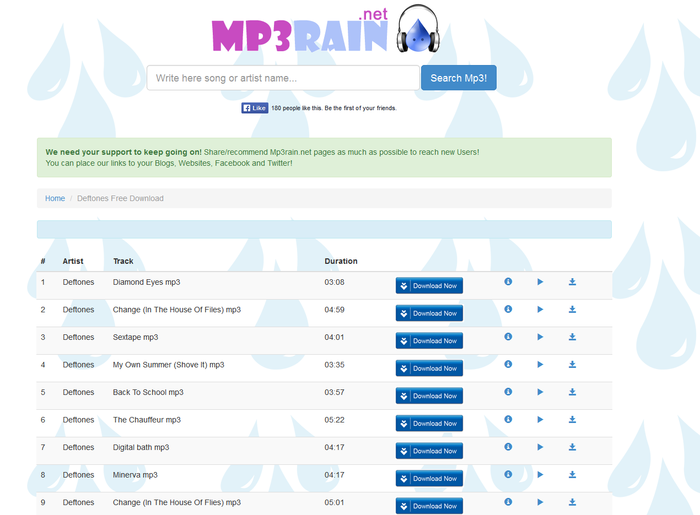
Task: Click Download Now for 04:59 Change track
Action: (x=429, y=313)
